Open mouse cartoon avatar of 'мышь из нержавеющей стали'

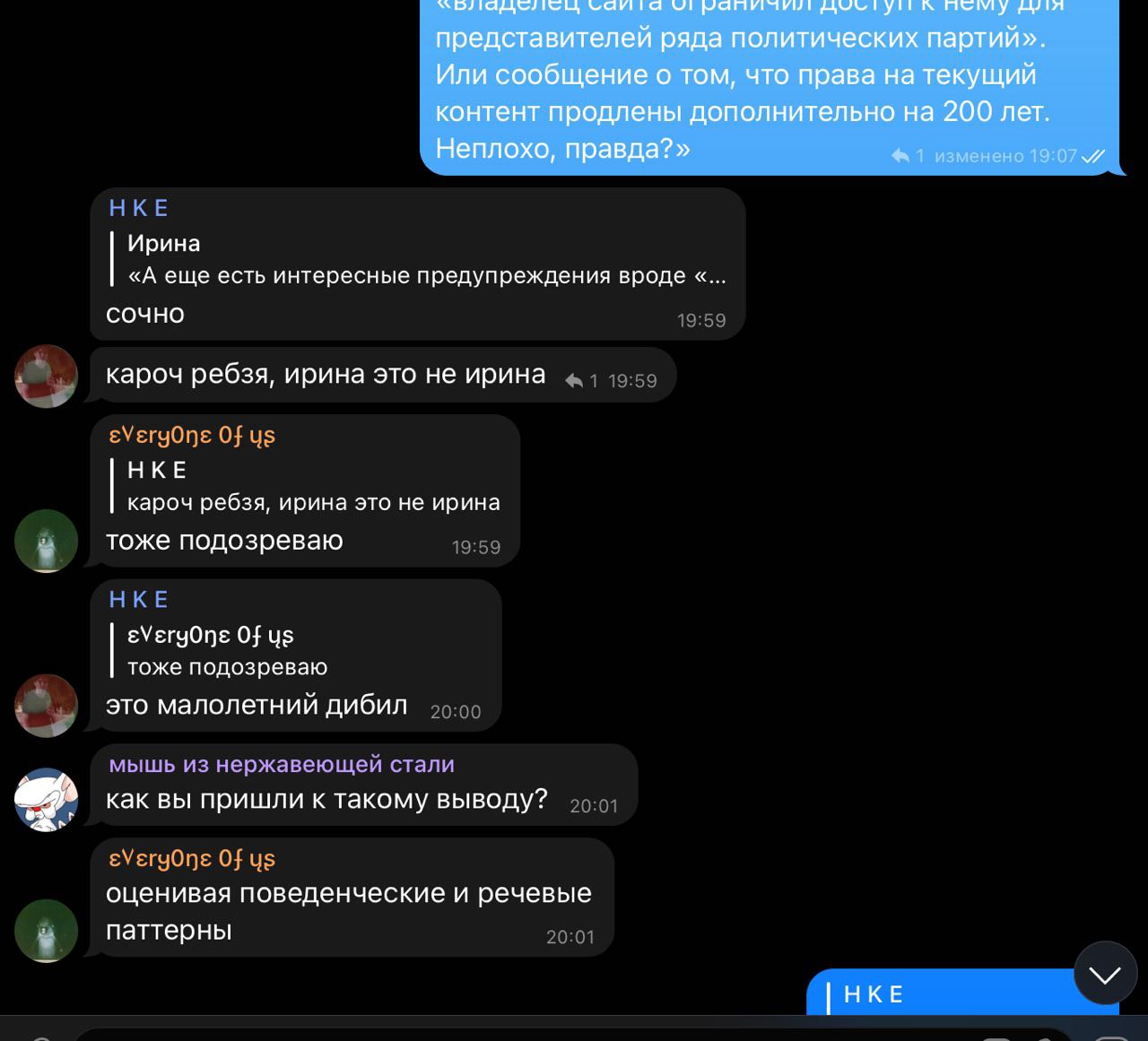click(47, 800)
